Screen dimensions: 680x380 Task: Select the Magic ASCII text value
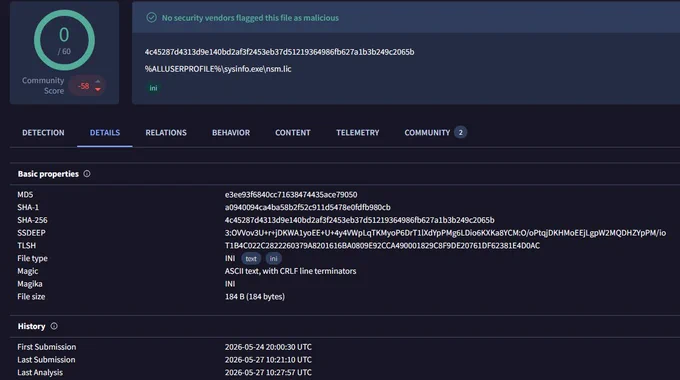coord(290,271)
